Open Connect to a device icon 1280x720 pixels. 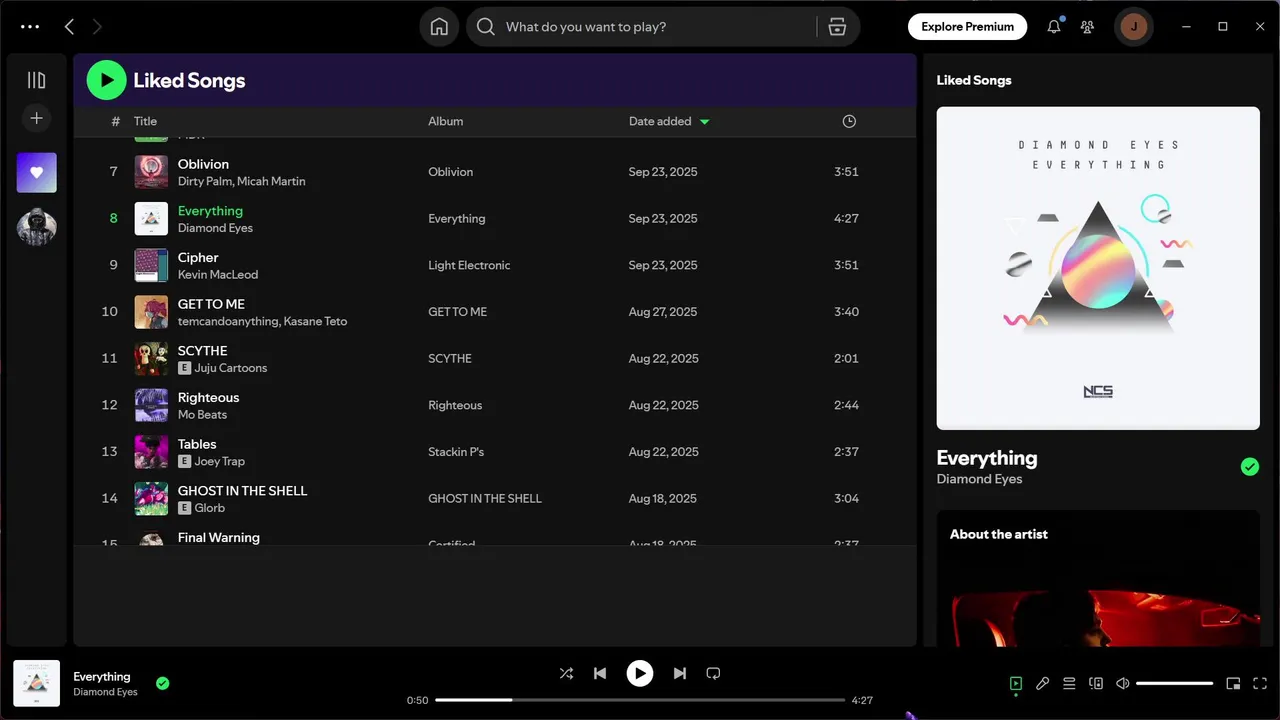tap(1096, 684)
